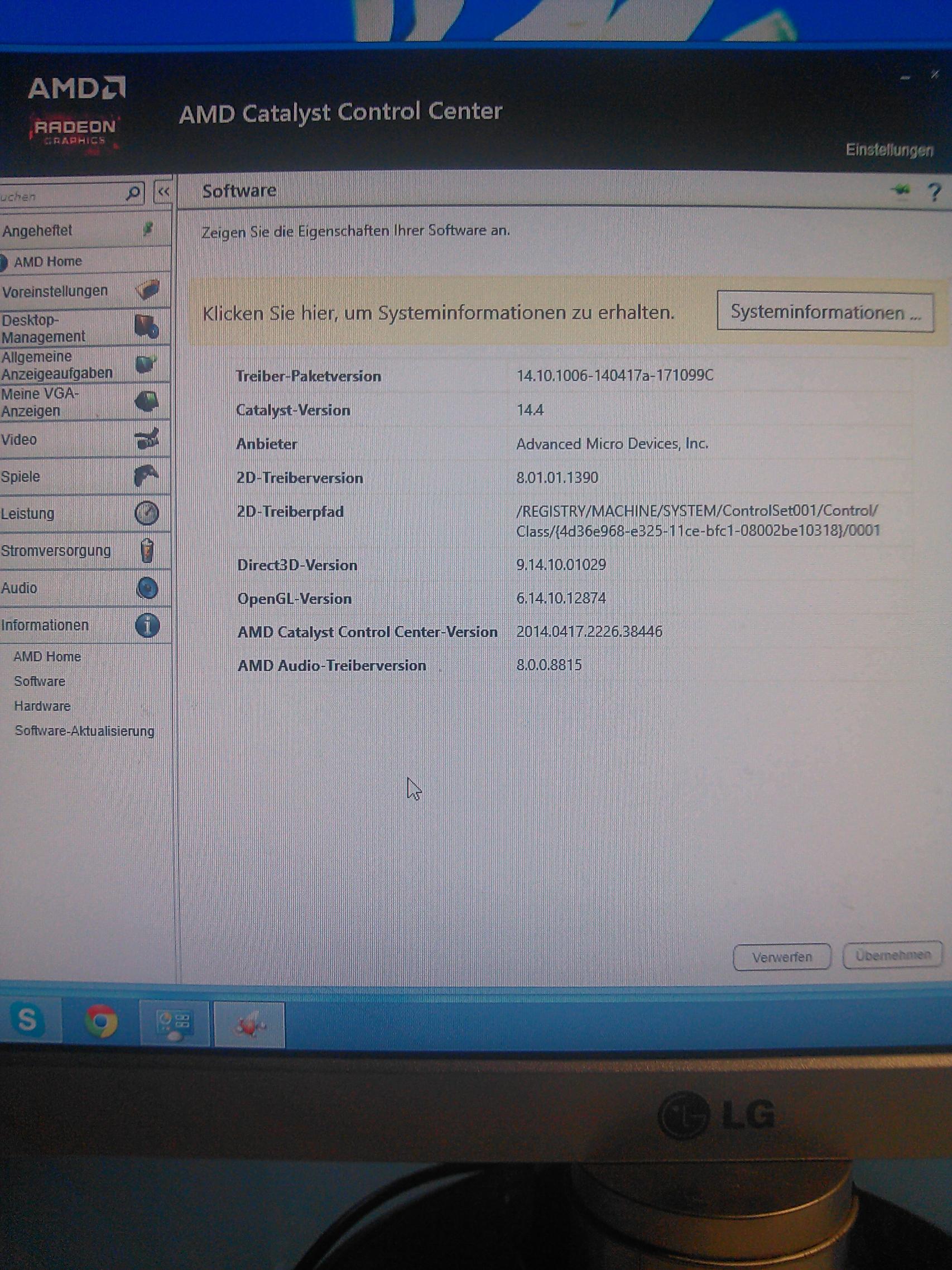Image resolution: width=952 pixels, height=1270 pixels.
Task: Click the Video camera icon
Action: [x=147, y=439]
